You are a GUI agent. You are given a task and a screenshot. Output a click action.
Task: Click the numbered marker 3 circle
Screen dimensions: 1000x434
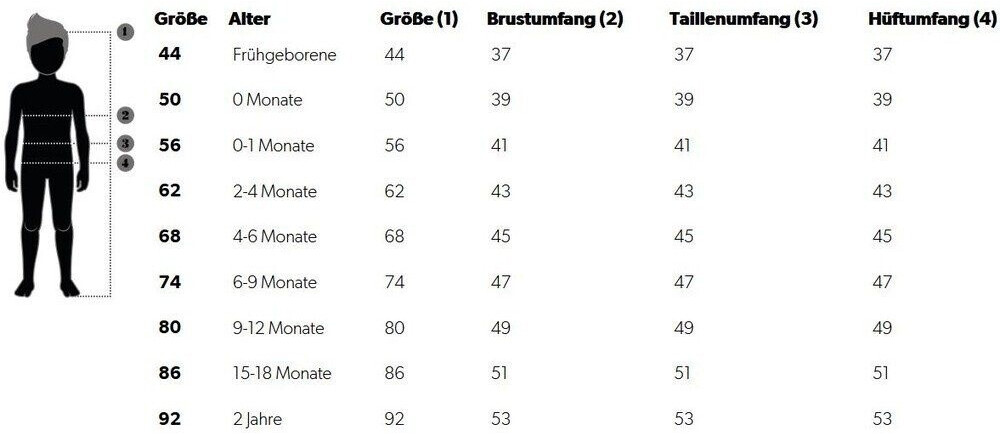pyautogui.click(x=126, y=143)
